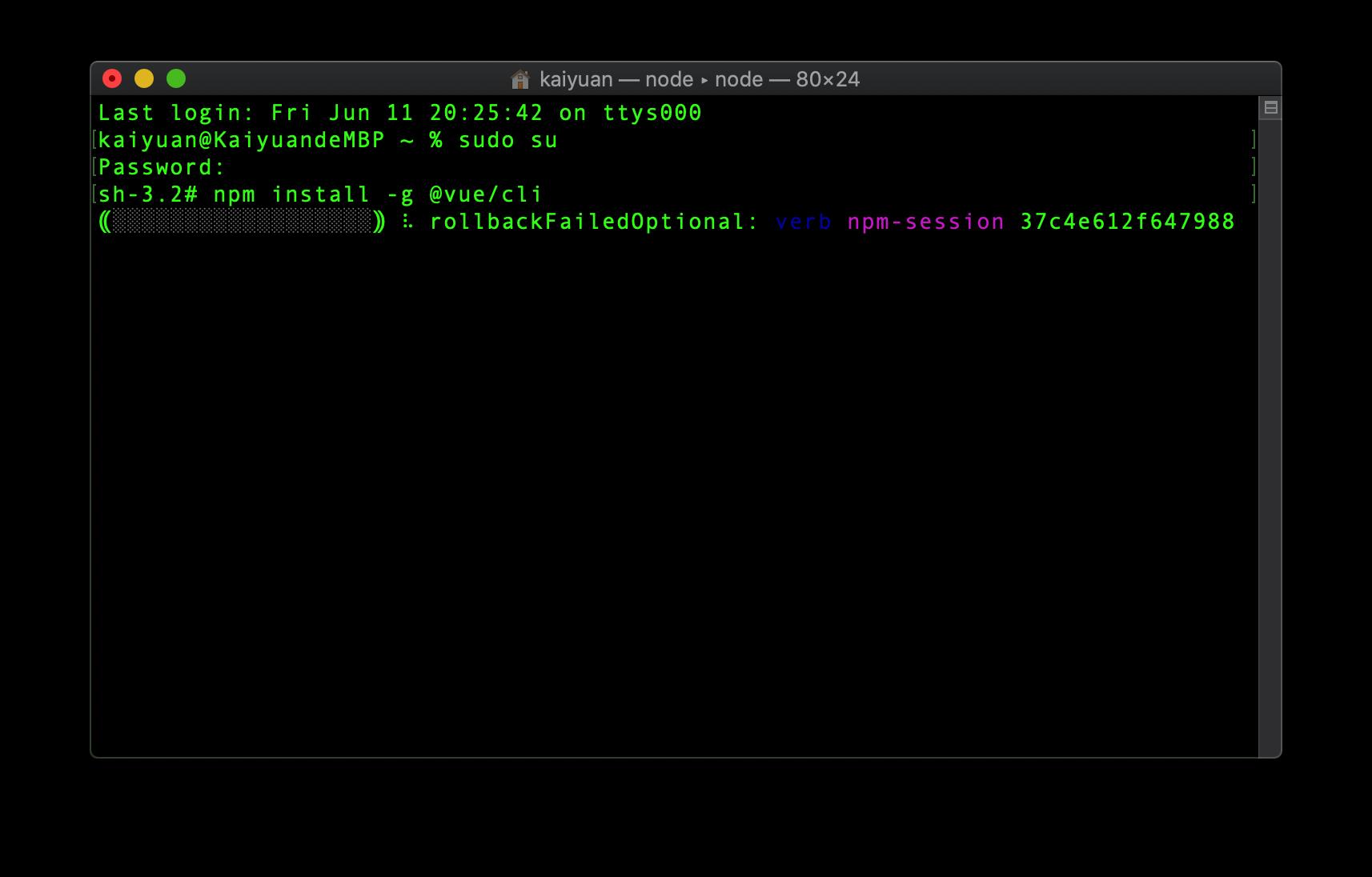
Task: Minimize the Terminal window with the yellow button
Action: pos(144,78)
